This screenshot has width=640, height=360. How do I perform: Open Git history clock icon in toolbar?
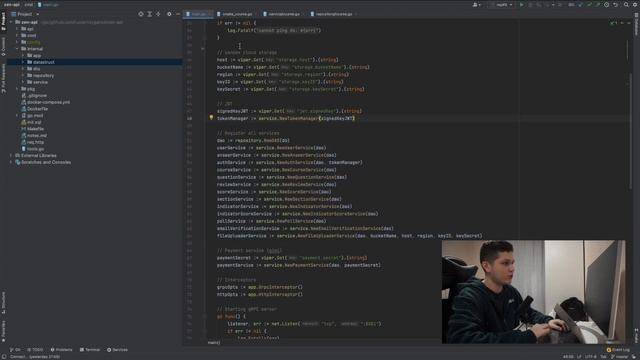click(607, 5)
